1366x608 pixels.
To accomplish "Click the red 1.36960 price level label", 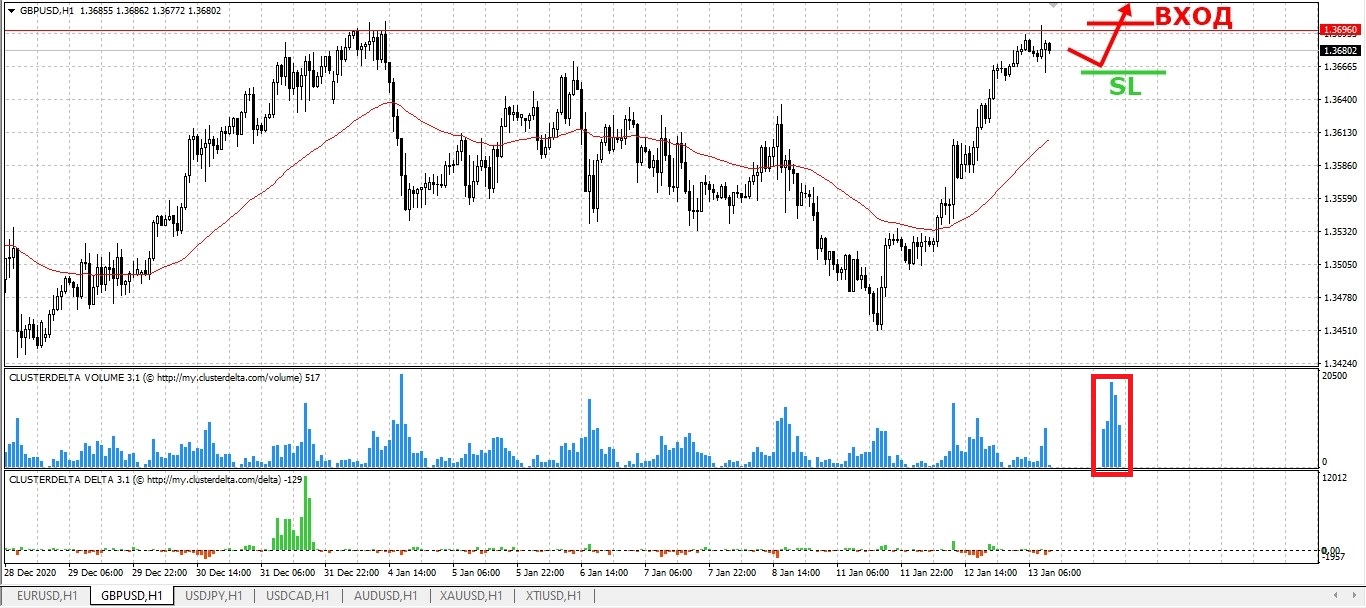I will (x=1340, y=30).
